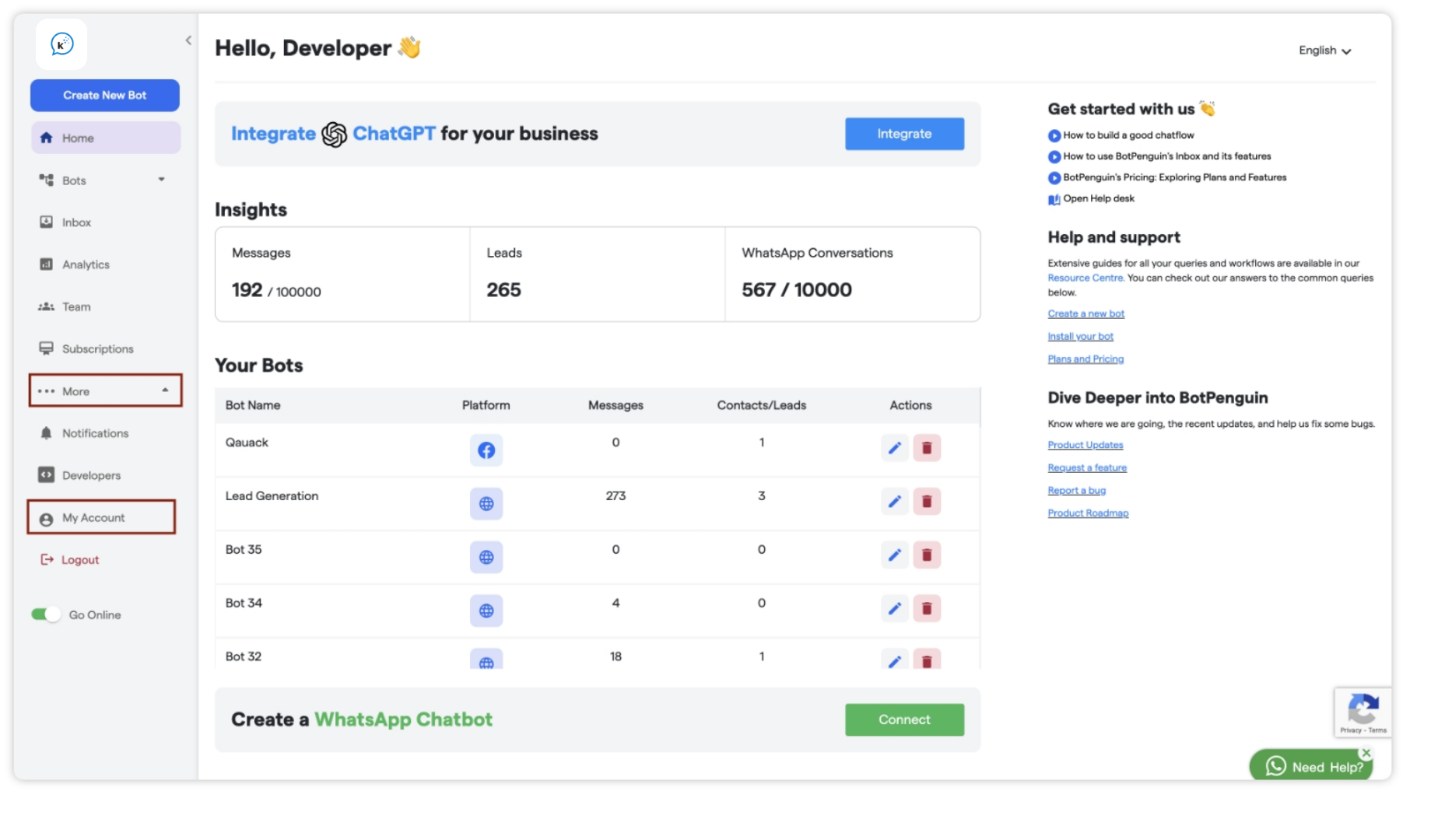1452x840 pixels.
Task: Expand the Bots sidebar dropdown
Action: (x=161, y=180)
